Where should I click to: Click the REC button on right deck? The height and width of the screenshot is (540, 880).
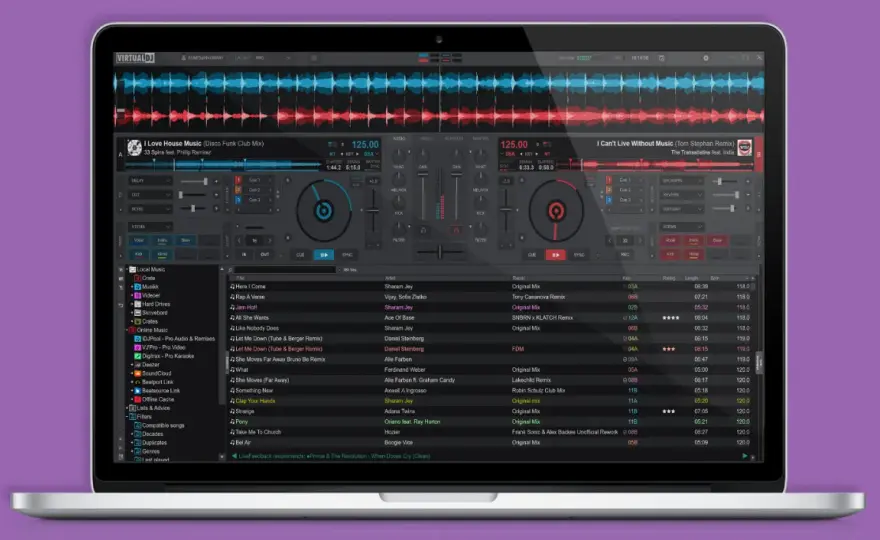pos(625,255)
